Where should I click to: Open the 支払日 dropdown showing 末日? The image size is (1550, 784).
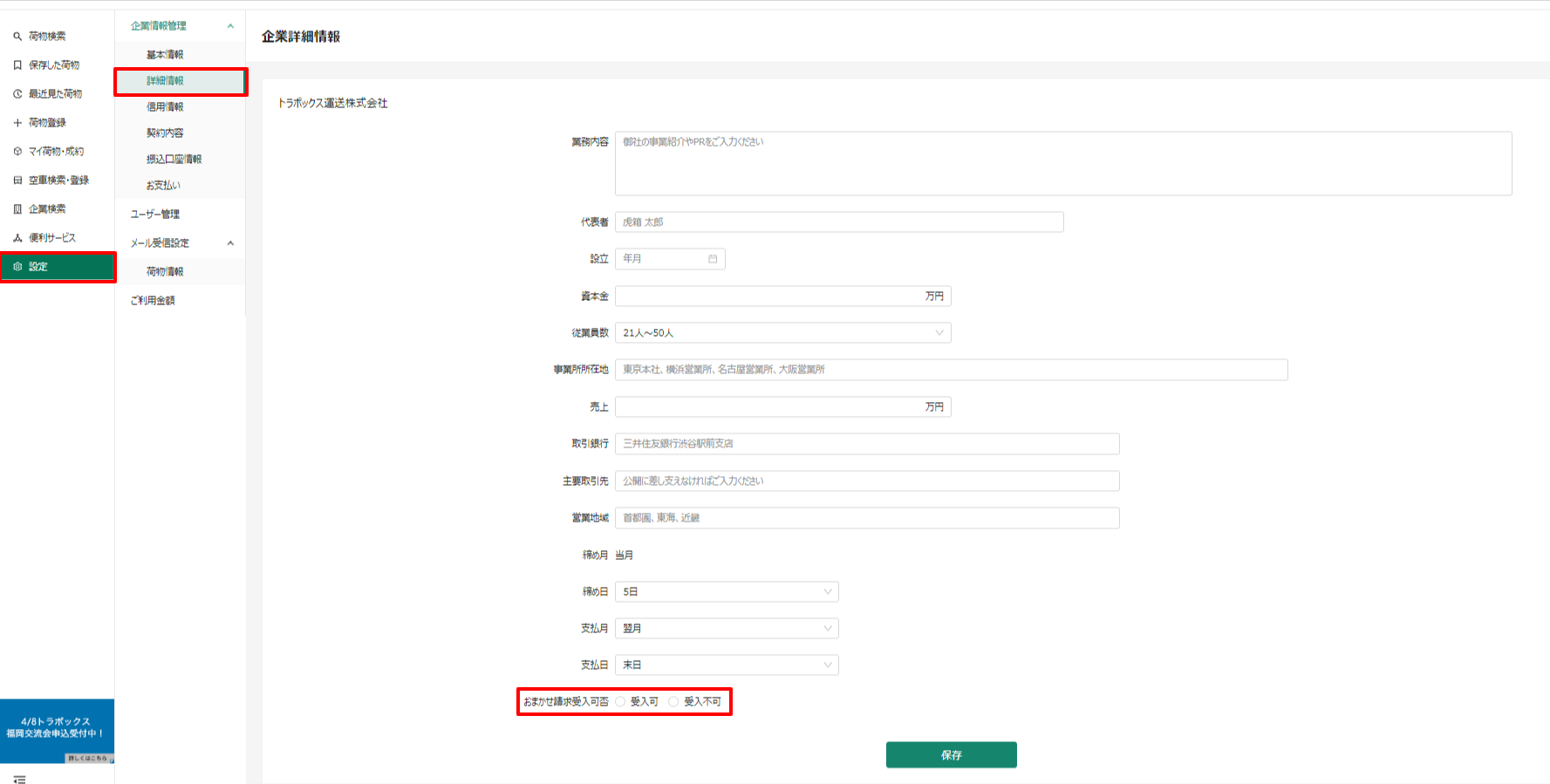[727, 665]
